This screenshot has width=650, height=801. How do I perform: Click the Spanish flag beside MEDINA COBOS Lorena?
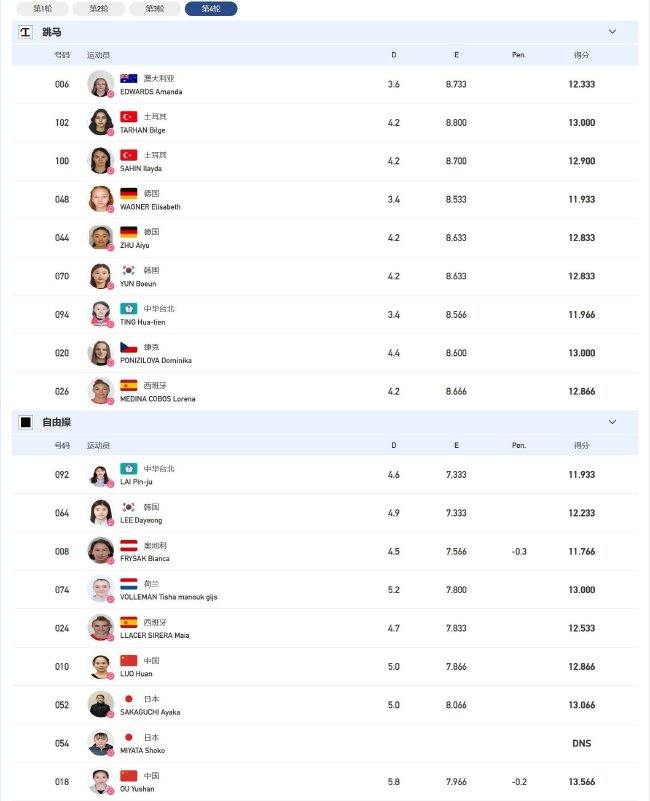click(128, 385)
